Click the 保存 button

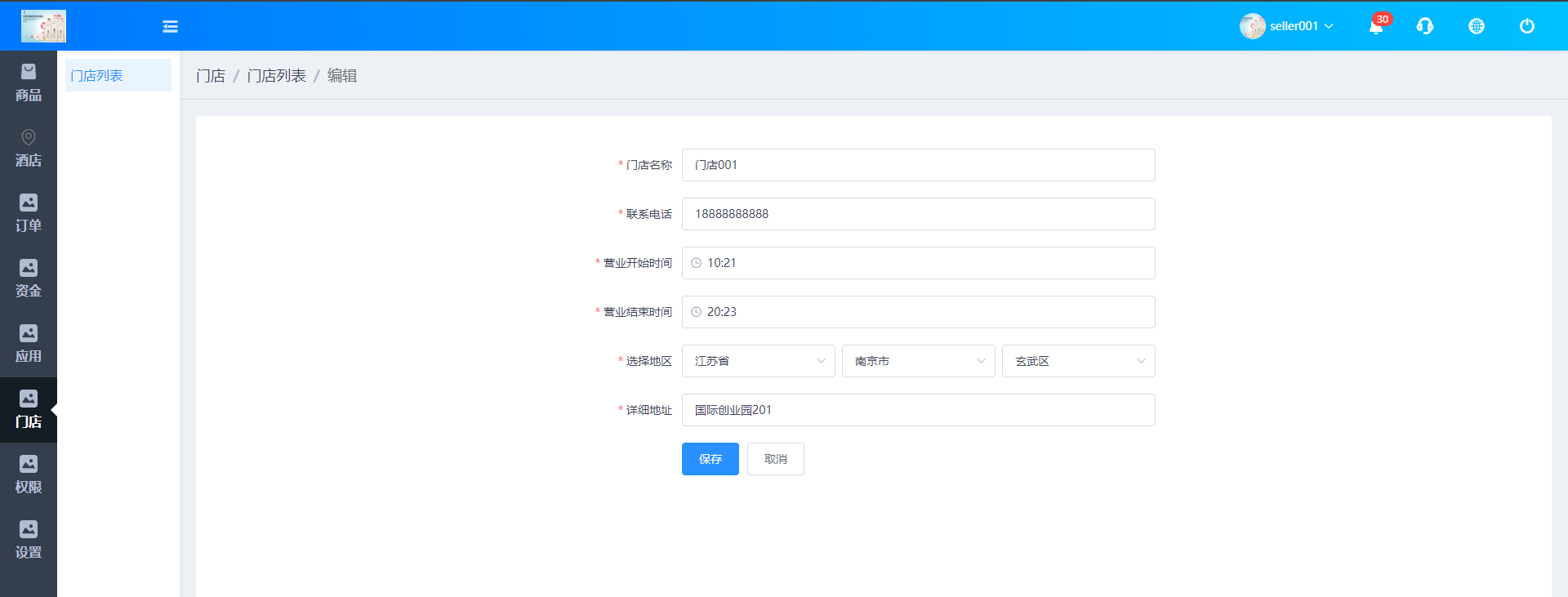coord(710,459)
